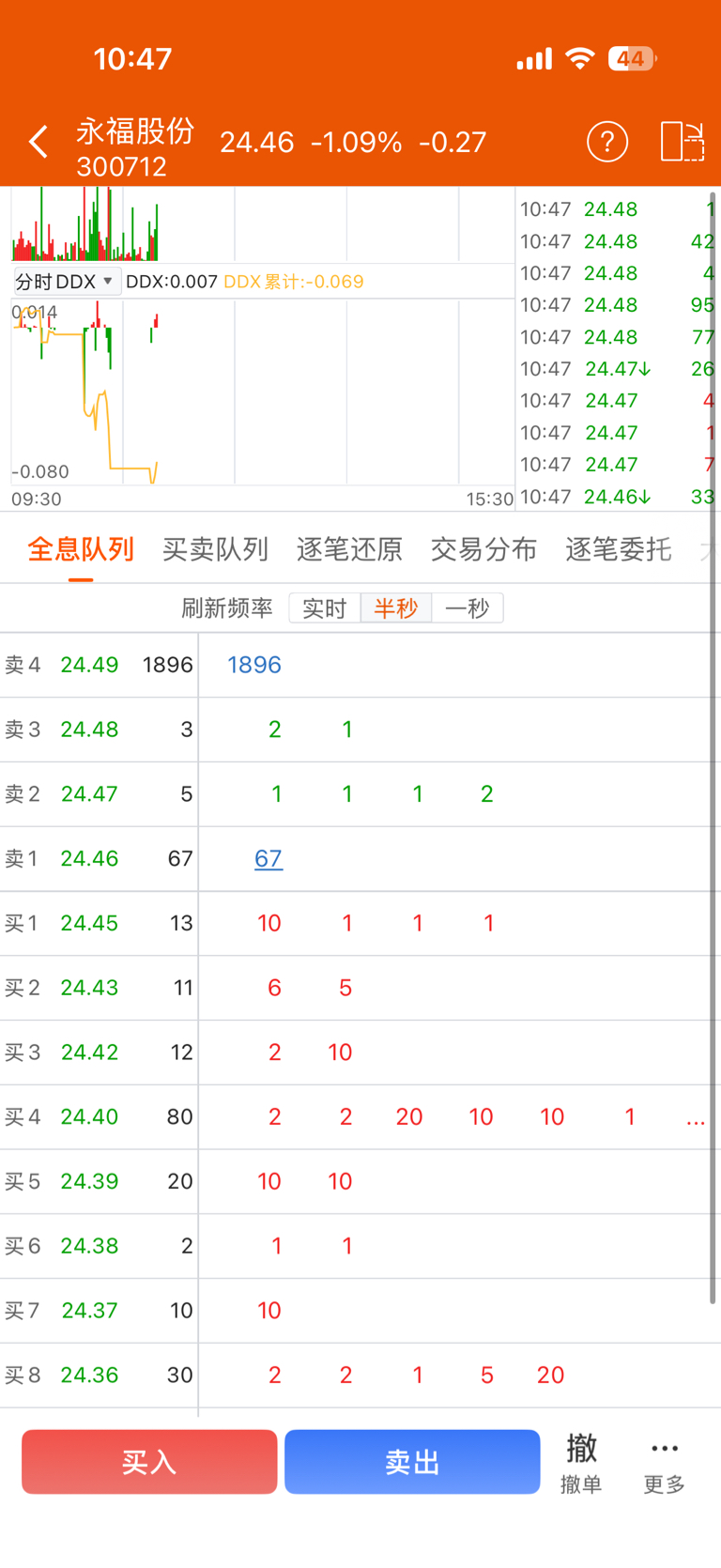Tap the back arrow icon
The width and height of the screenshot is (721, 1568).
click(x=38, y=143)
